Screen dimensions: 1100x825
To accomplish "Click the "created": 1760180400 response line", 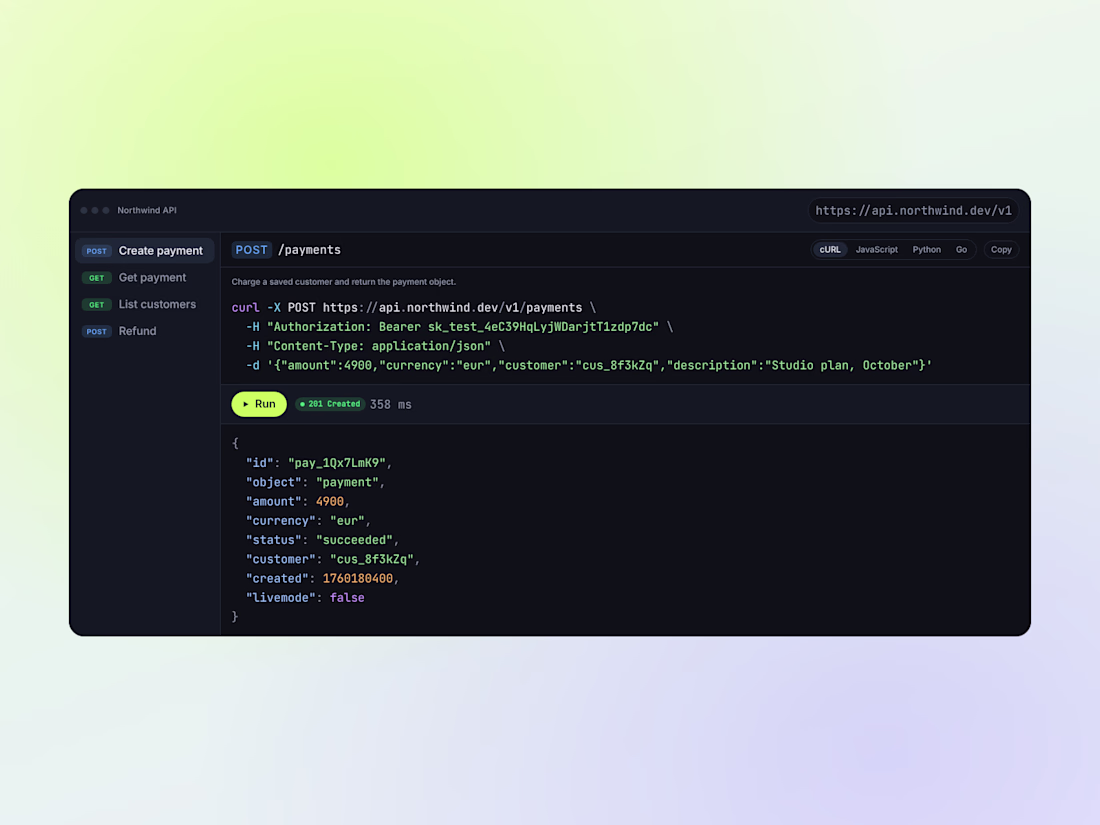I will pos(322,579).
